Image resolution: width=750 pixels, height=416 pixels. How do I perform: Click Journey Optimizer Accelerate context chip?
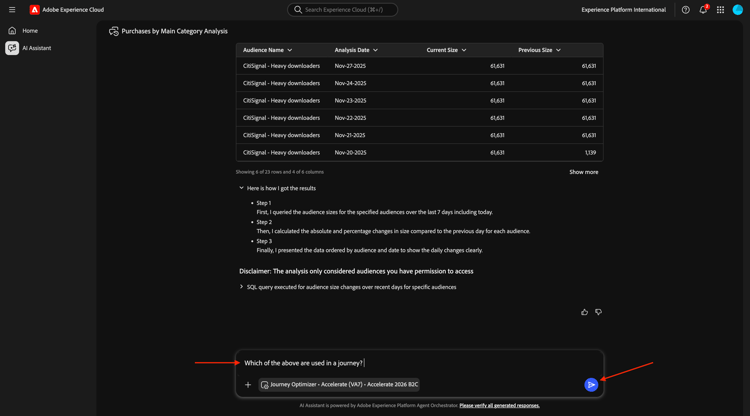(x=339, y=384)
